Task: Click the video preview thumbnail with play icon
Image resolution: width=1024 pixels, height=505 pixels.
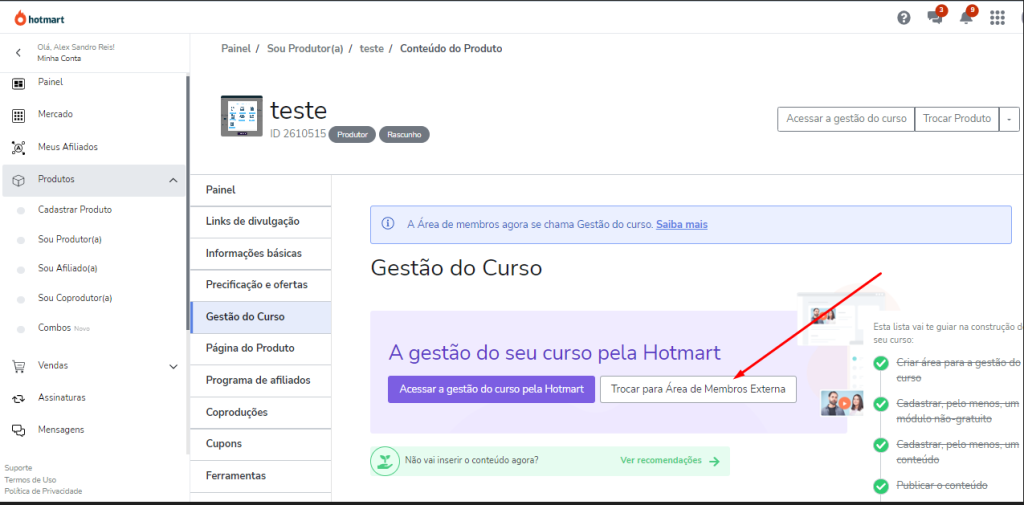Action: point(843,403)
